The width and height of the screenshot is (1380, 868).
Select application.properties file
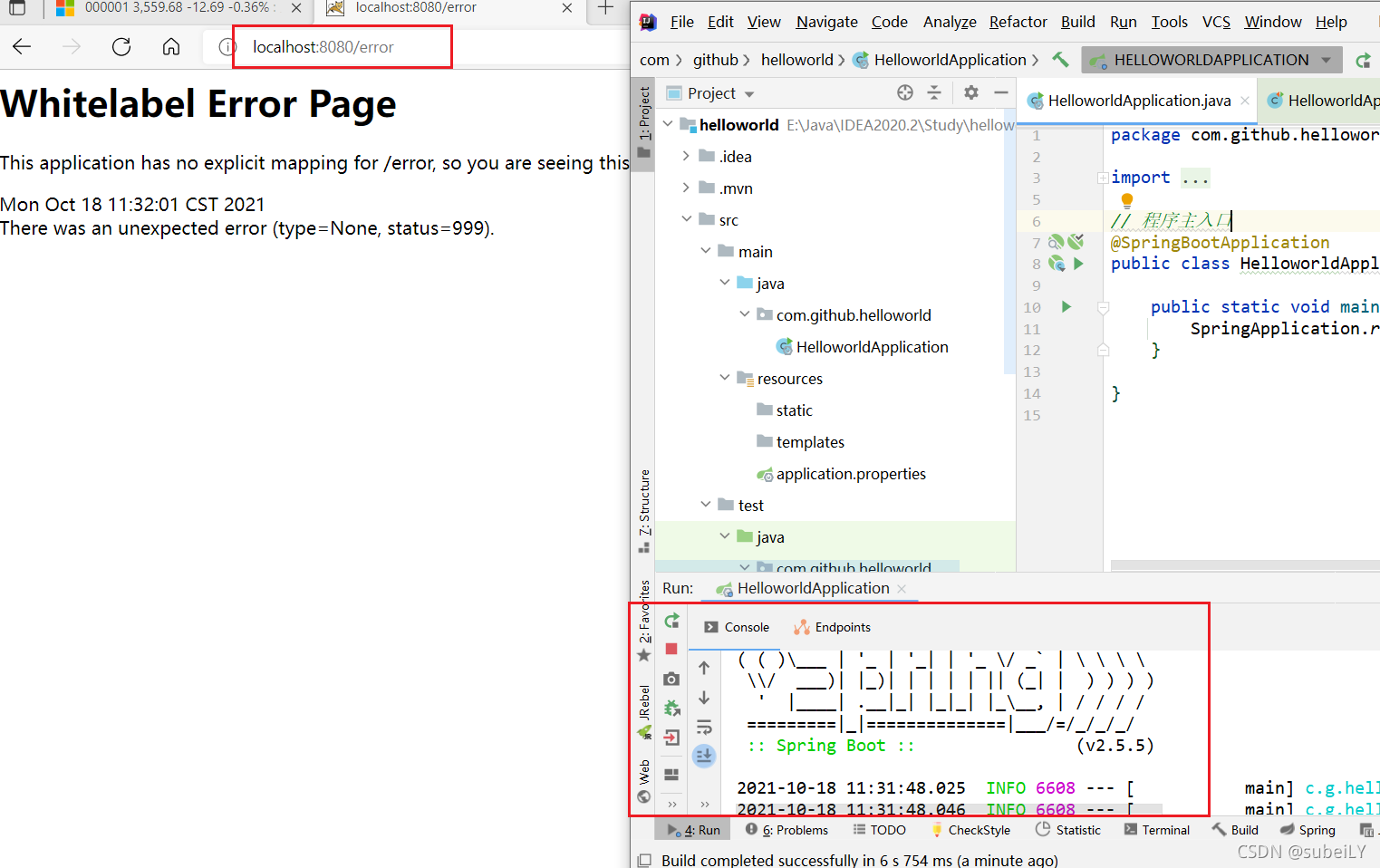(x=841, y=474)
